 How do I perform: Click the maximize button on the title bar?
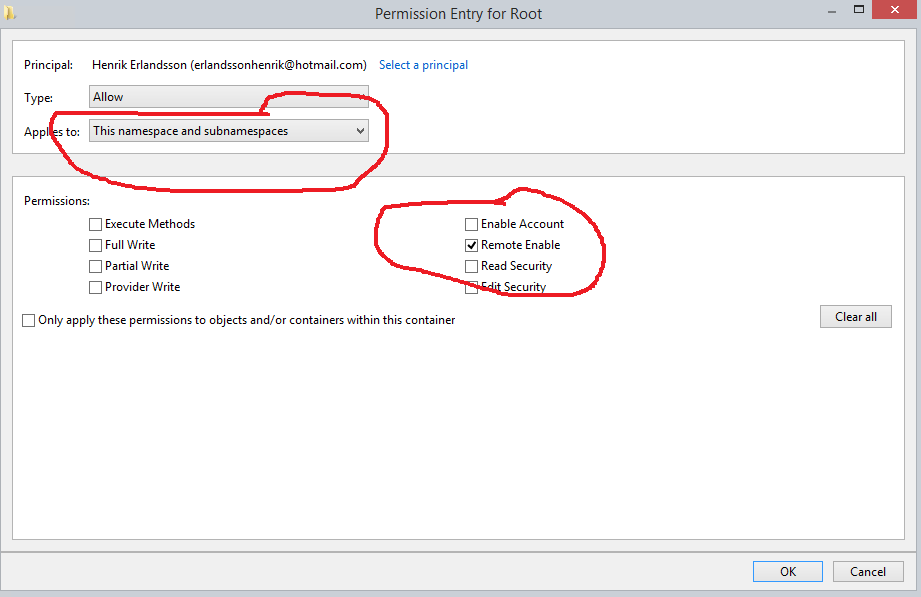[861, 9]
